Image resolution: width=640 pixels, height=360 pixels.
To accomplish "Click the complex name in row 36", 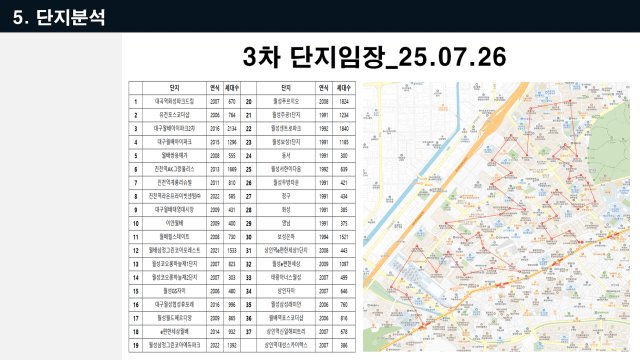I will click(x=286, y=318).
